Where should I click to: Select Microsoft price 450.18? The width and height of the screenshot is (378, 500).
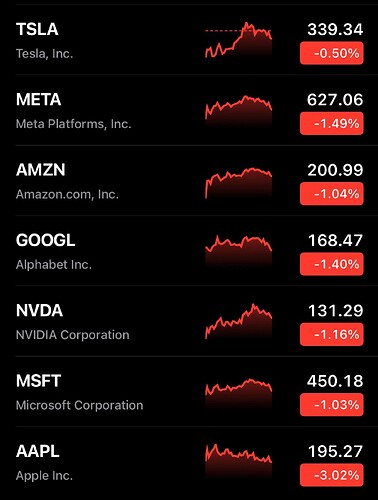click(x=335, y=381)
